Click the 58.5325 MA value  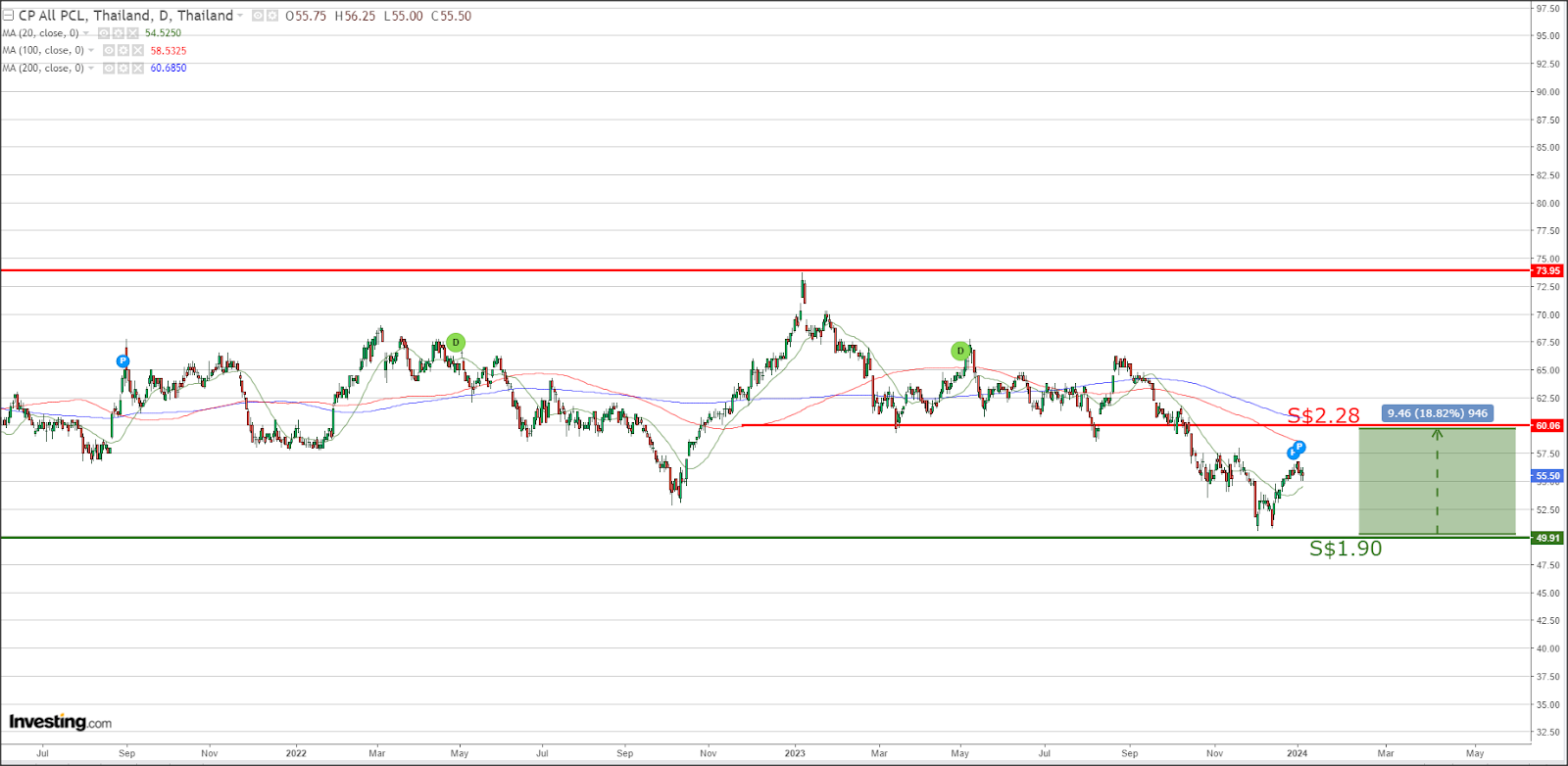click(x=168, y=51)
